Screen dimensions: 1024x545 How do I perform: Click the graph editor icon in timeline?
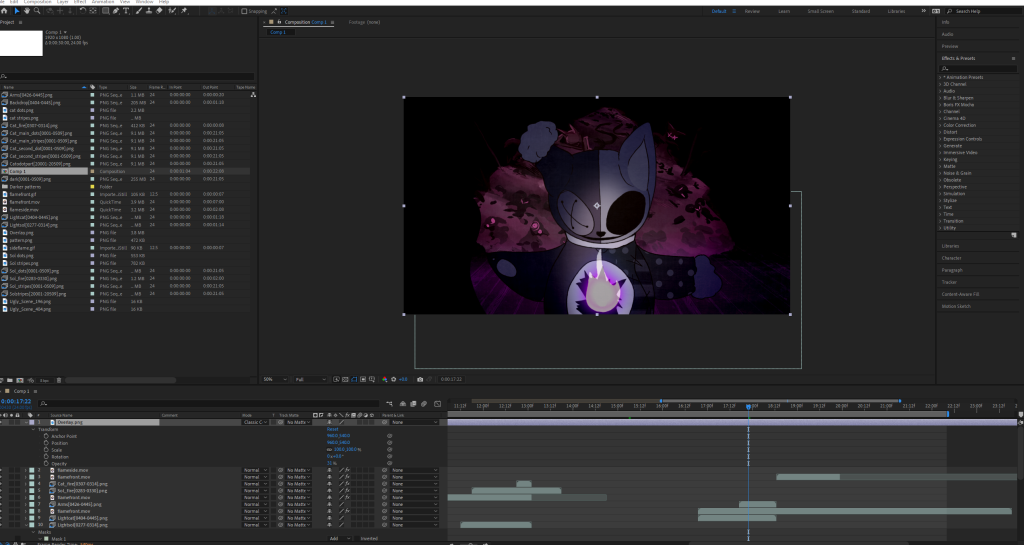(x=438, y=404)
